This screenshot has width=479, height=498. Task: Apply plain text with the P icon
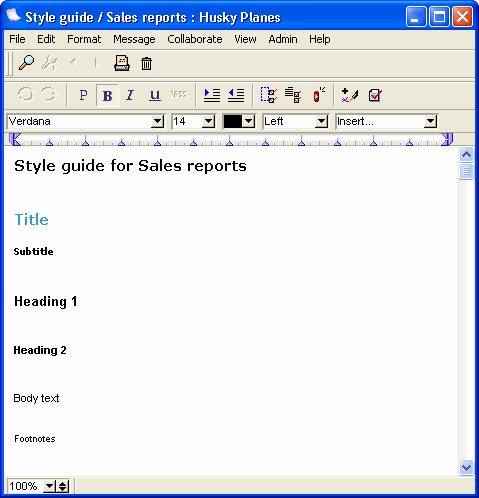[83, 95]
